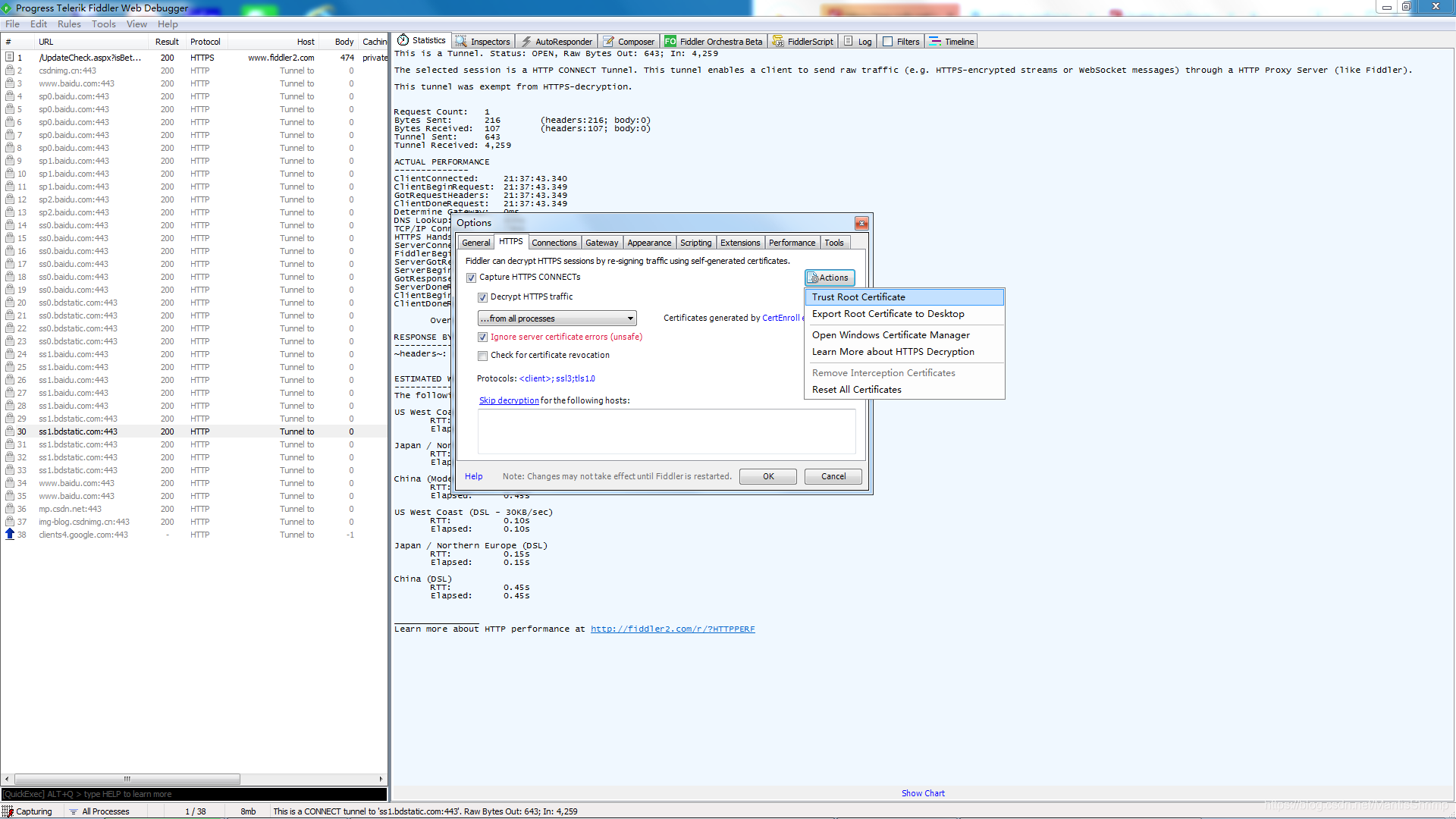Click the CertEnroll engine link
The width and height of the screenshot is (1456, 819).
pos(781,318)
